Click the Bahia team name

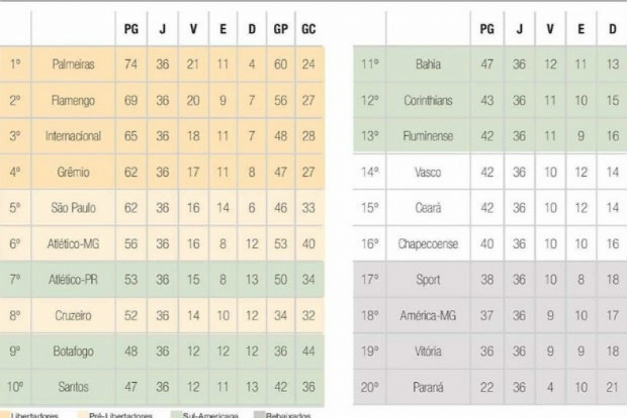[428, 64]
